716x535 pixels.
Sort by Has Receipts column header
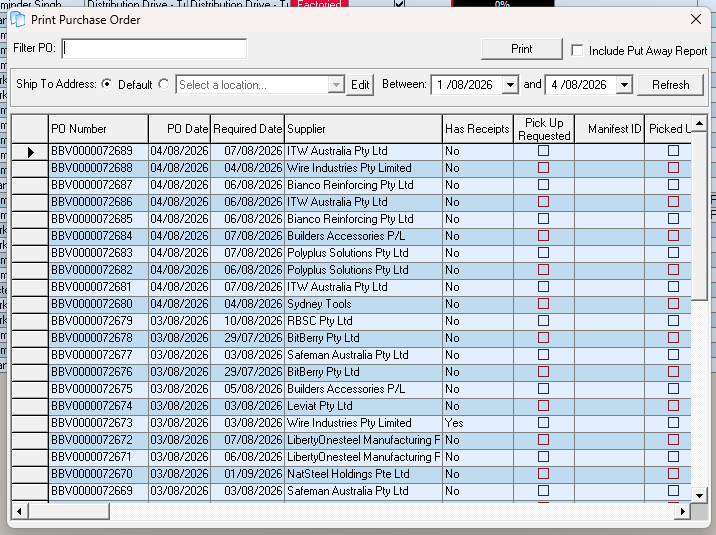click(x=478, y=129)
